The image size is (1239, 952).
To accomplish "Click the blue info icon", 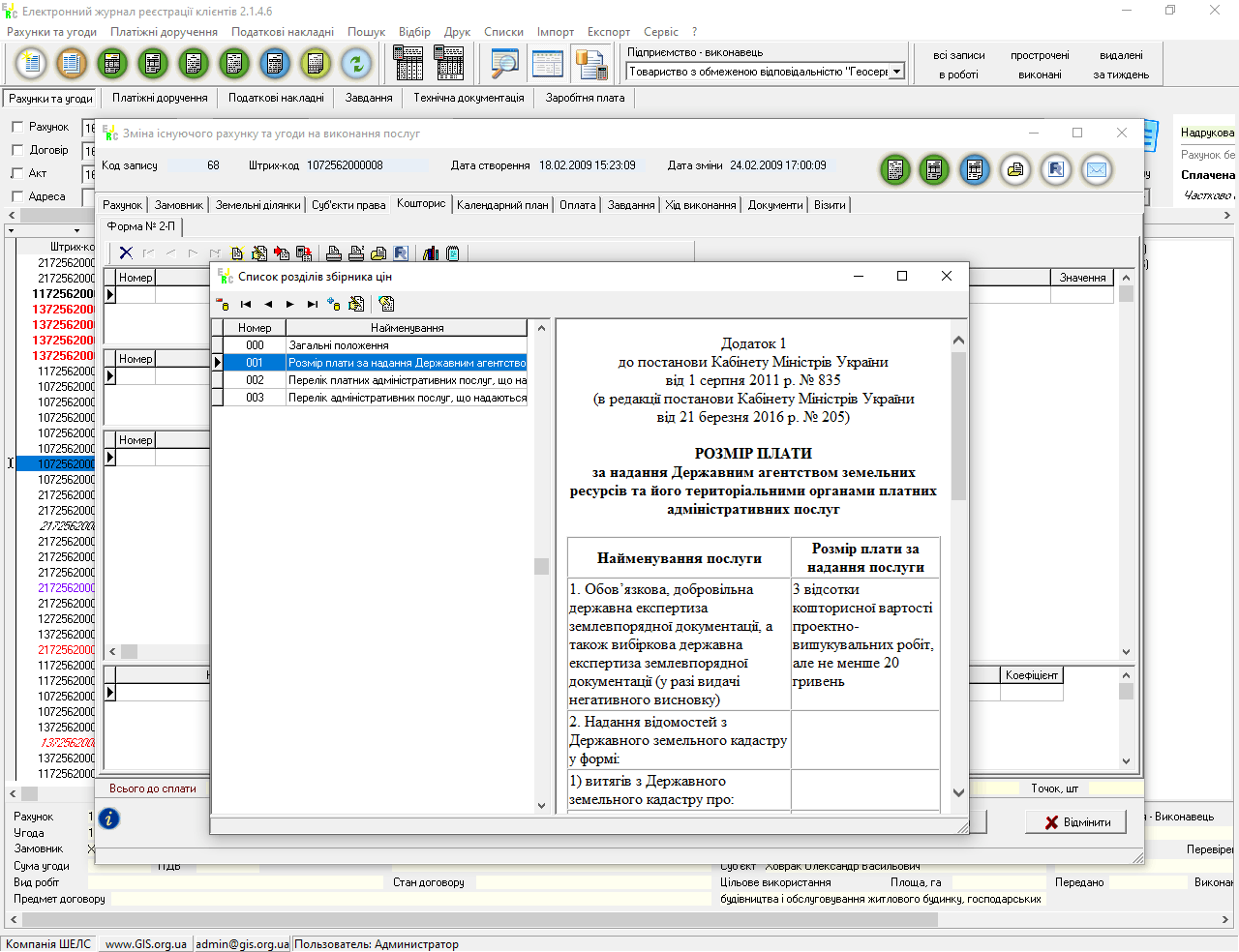I will pos(109,818).
